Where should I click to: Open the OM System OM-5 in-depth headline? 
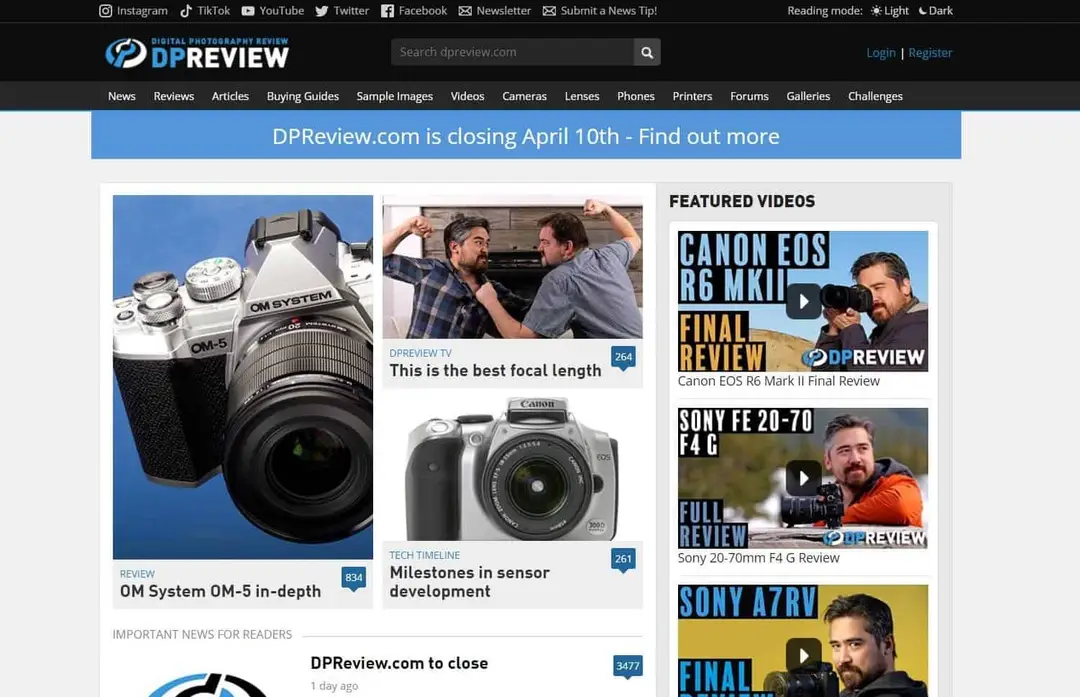pos(220,591)
